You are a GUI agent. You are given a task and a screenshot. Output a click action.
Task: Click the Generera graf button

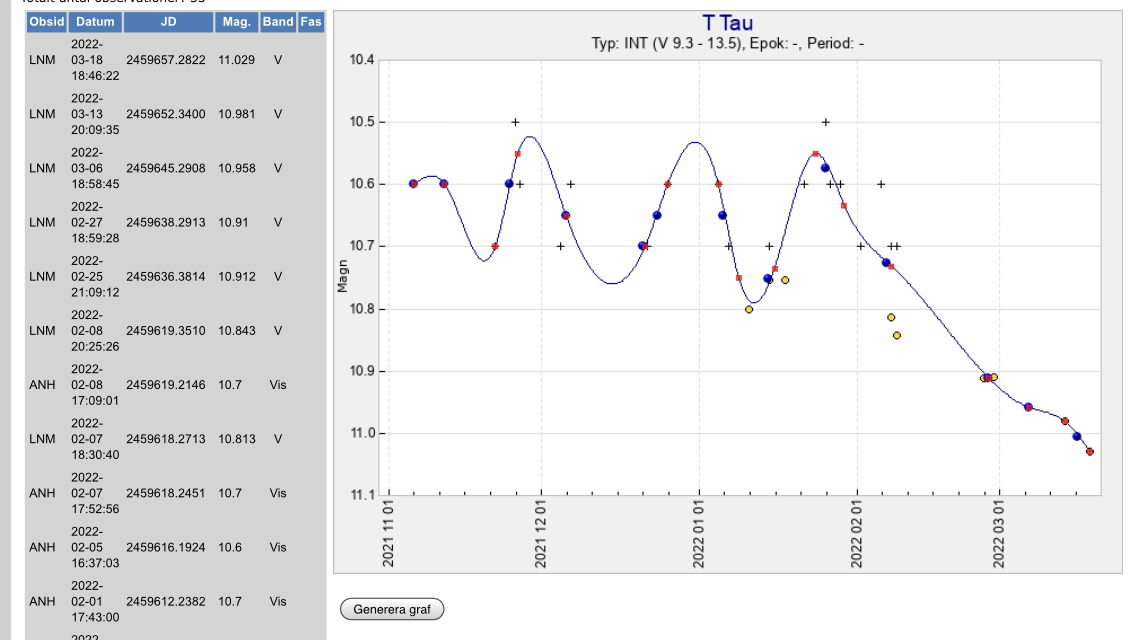point(392,609)
